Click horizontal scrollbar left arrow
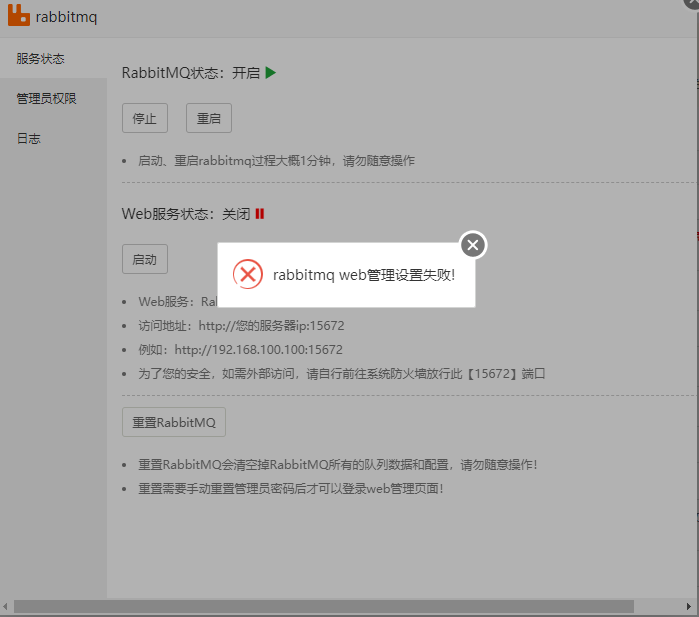The image size is (699, 617). pos(5,606)
